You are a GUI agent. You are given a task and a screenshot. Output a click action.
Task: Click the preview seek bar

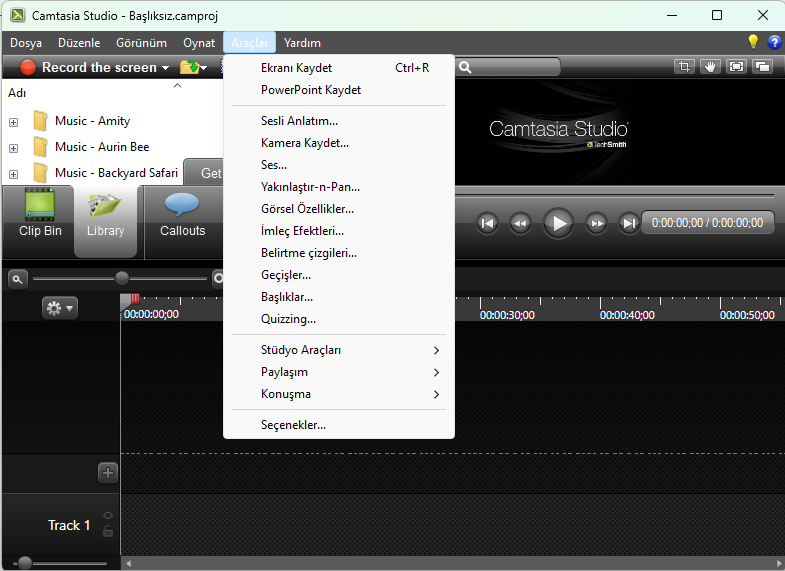pyautogui.click(x=615, y=195)
